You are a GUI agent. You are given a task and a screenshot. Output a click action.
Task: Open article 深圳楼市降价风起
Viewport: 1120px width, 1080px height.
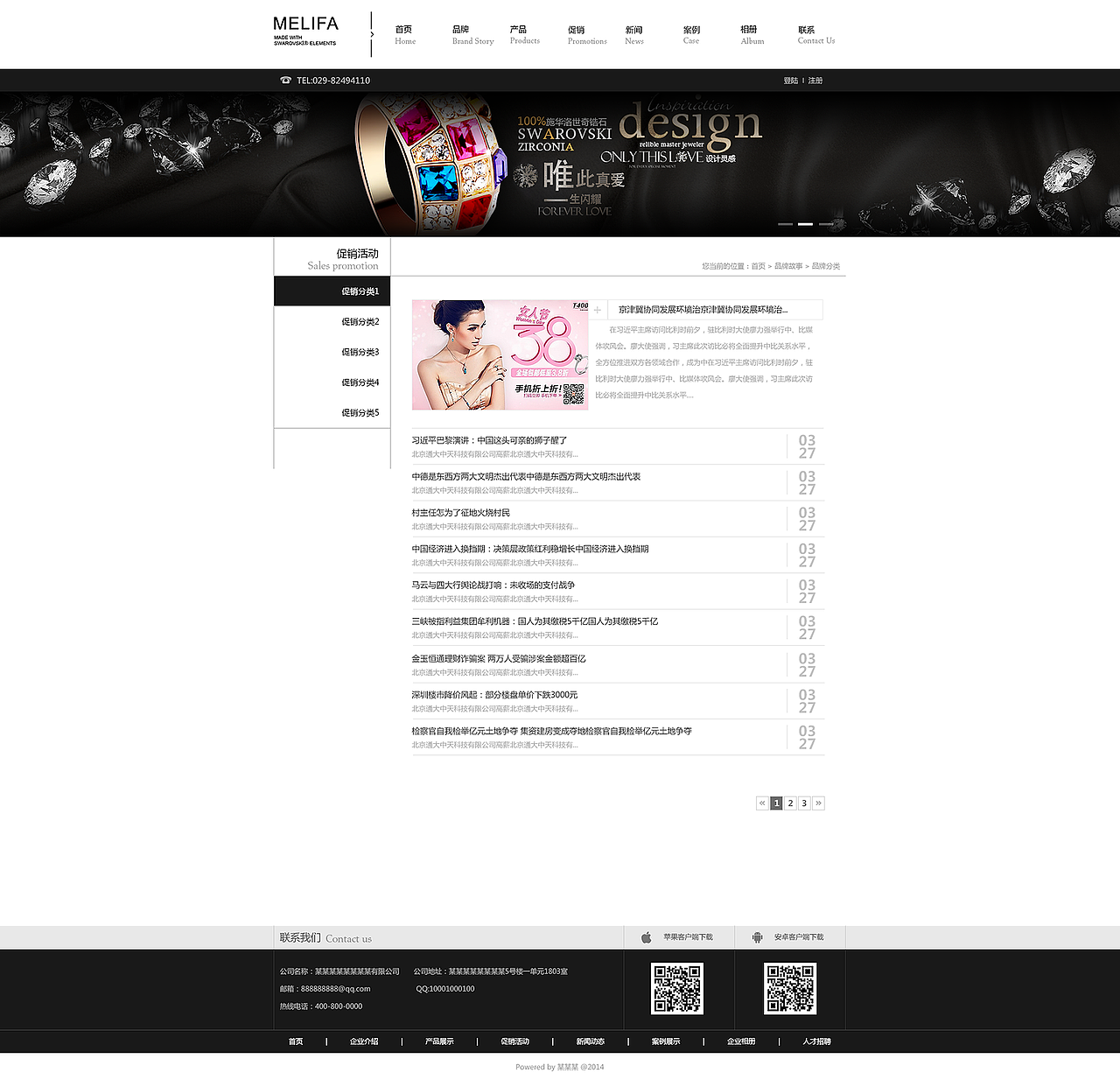495,695
